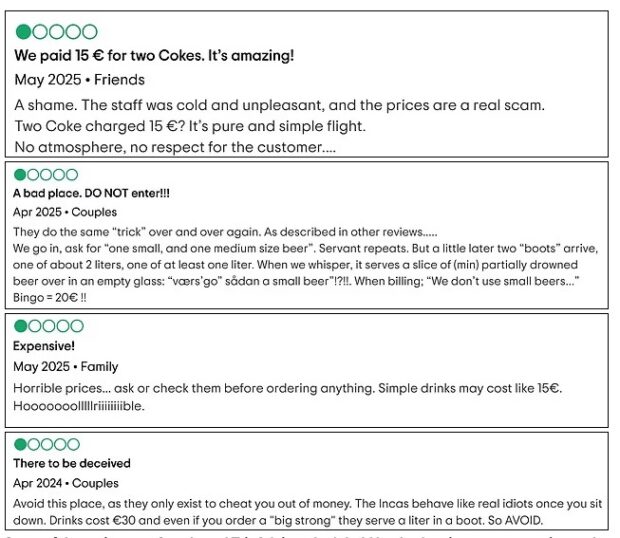This screenshot has height=538, width=620.
Task: Click the fifth rating bubble on the Cokes review
Action: tap(90, 32)
